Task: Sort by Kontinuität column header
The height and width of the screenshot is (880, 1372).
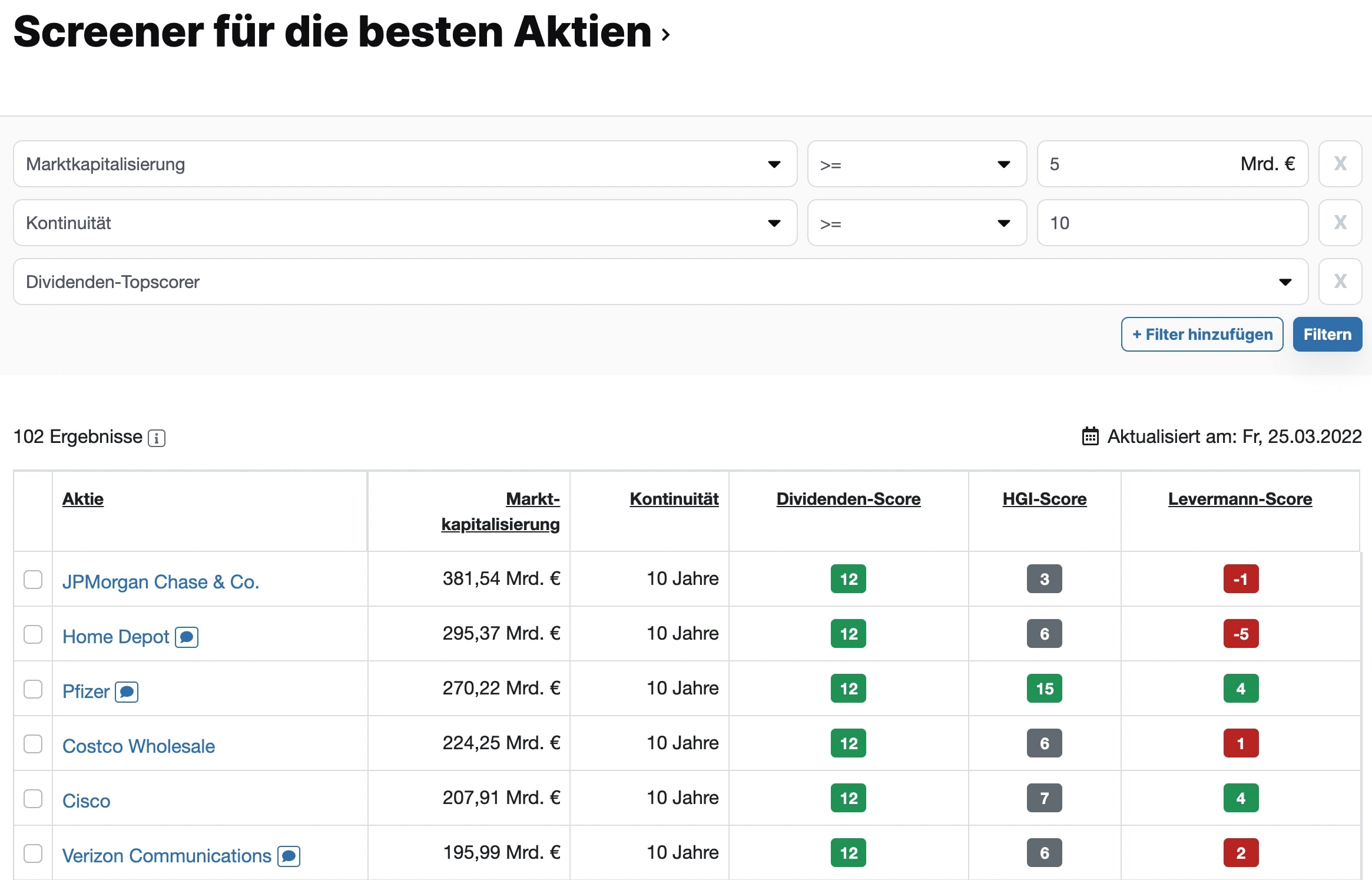Action: coord(674,499)
